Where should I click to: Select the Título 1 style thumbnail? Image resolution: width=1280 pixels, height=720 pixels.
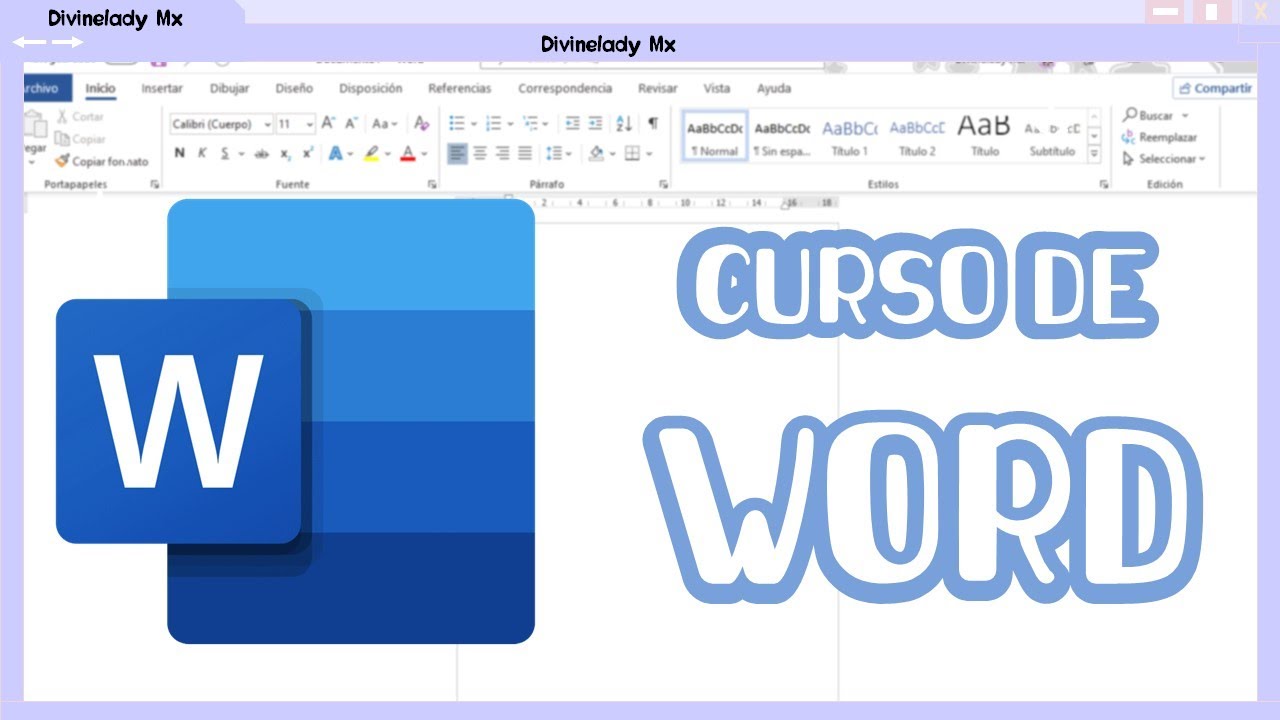[x=849, y=137]
